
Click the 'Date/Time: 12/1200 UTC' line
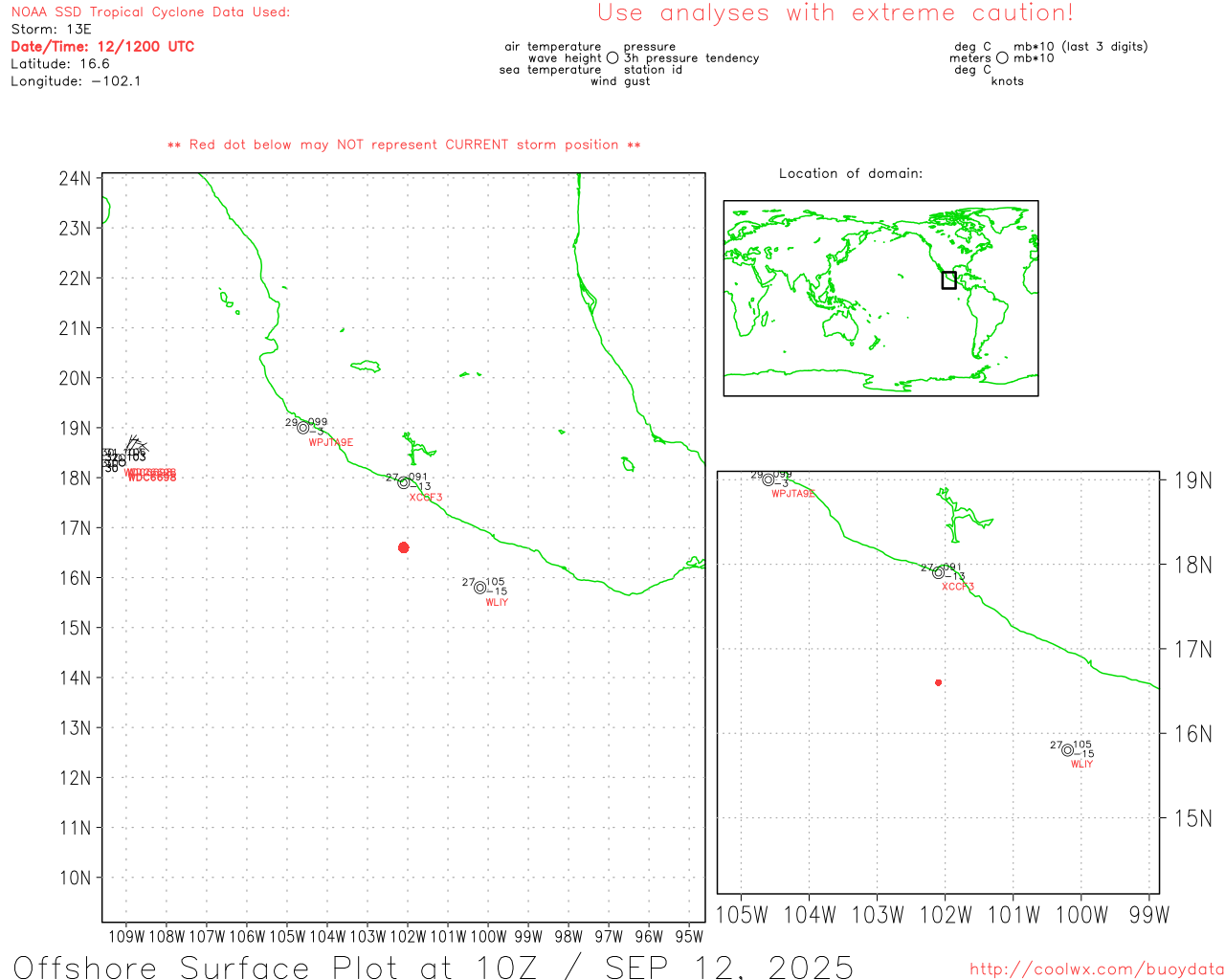click(102, 46)
